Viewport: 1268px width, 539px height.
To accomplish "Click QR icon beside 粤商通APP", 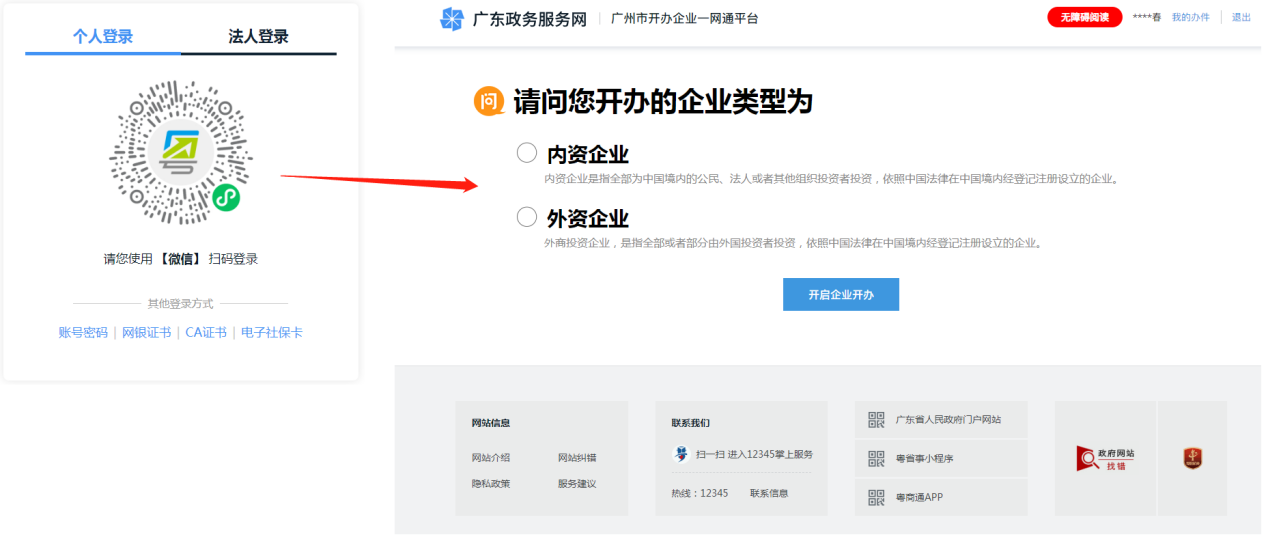I will tap(876, 497).
